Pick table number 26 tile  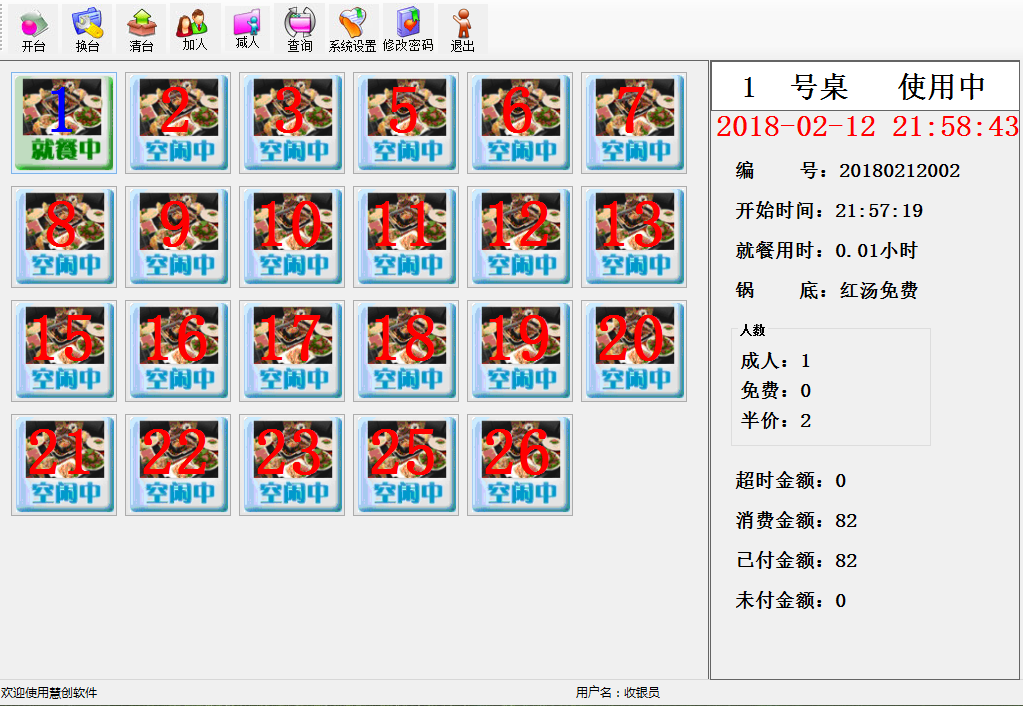(520, 465)
